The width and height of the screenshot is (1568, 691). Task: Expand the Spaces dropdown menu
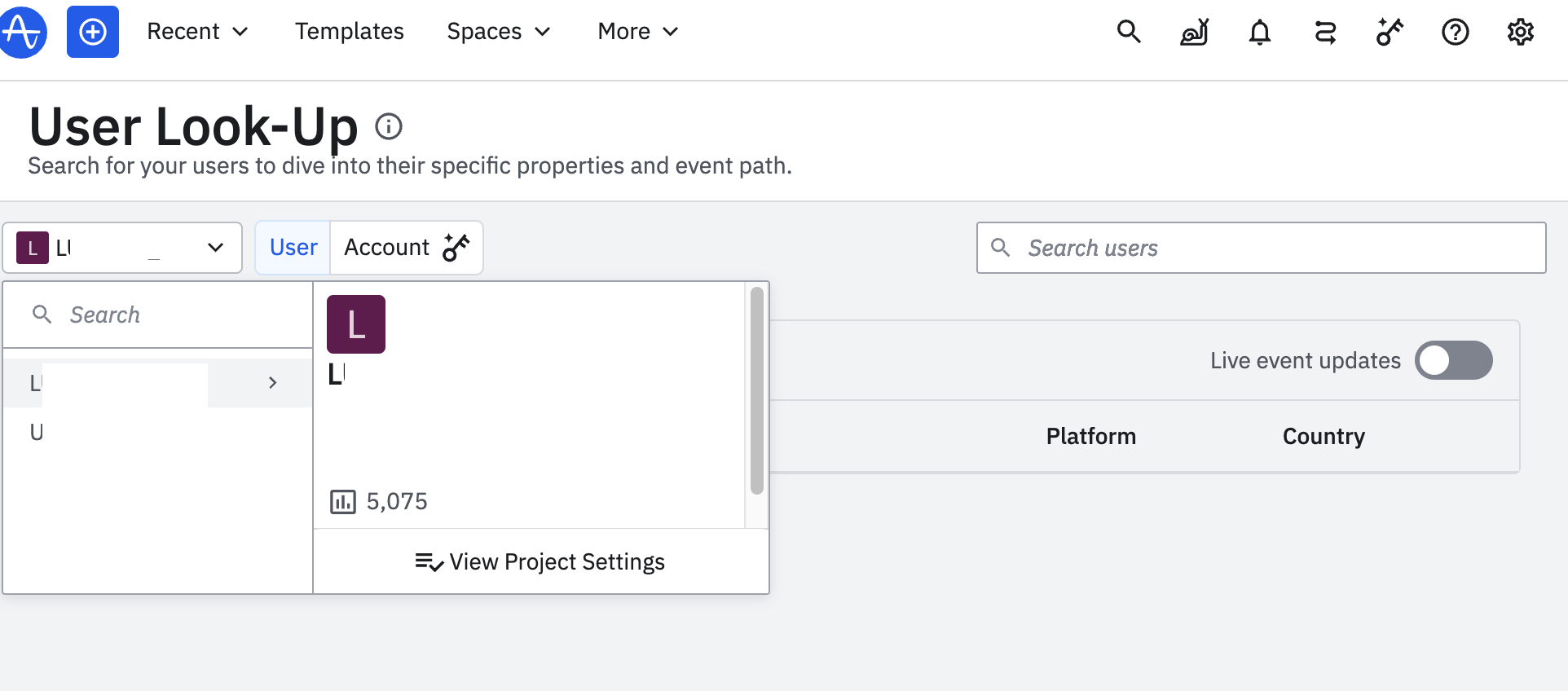(x=499, y=32)
